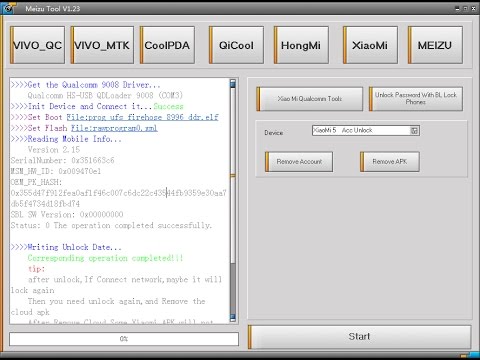Viewport: 480px width, 360px height.
Task: Open the VIVO_QC tab
Action: coord(38,45)
